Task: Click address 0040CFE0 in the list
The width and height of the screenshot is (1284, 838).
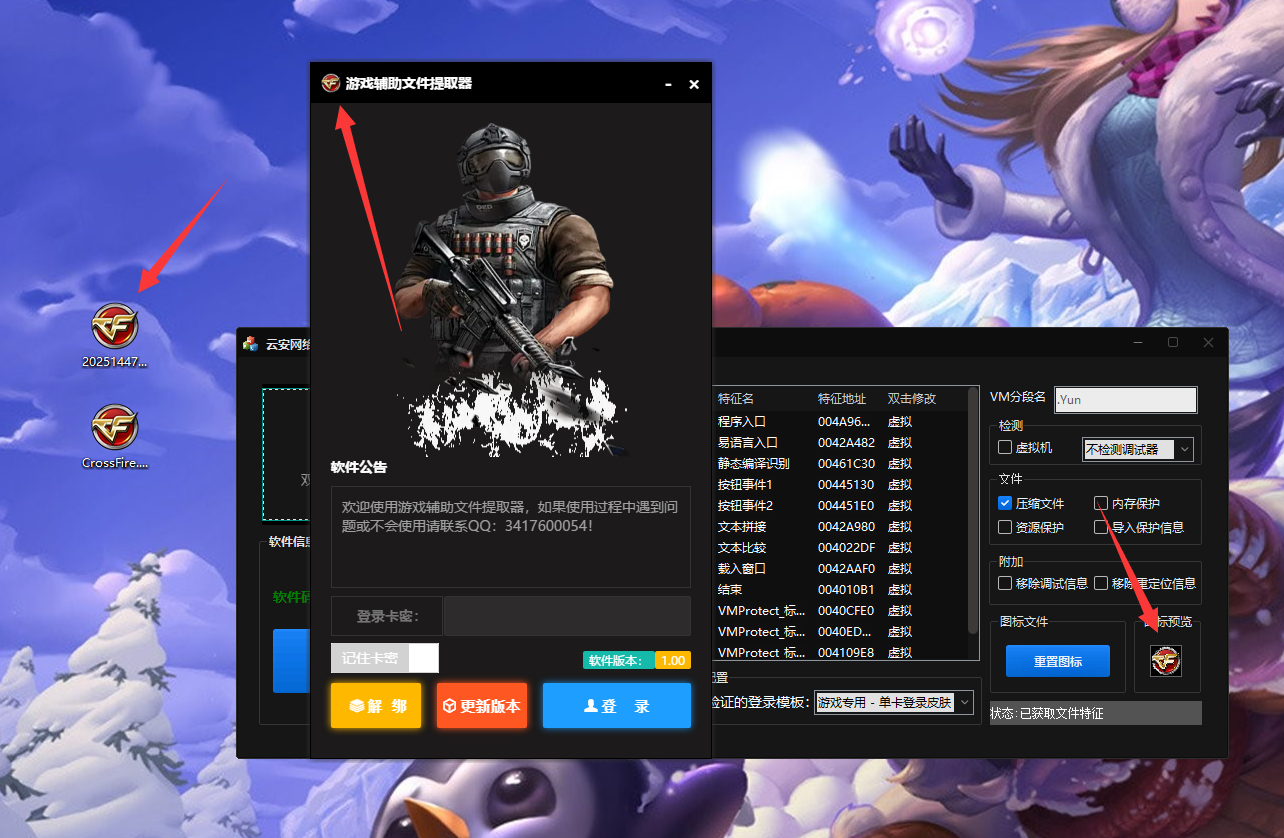Action: 846,611
